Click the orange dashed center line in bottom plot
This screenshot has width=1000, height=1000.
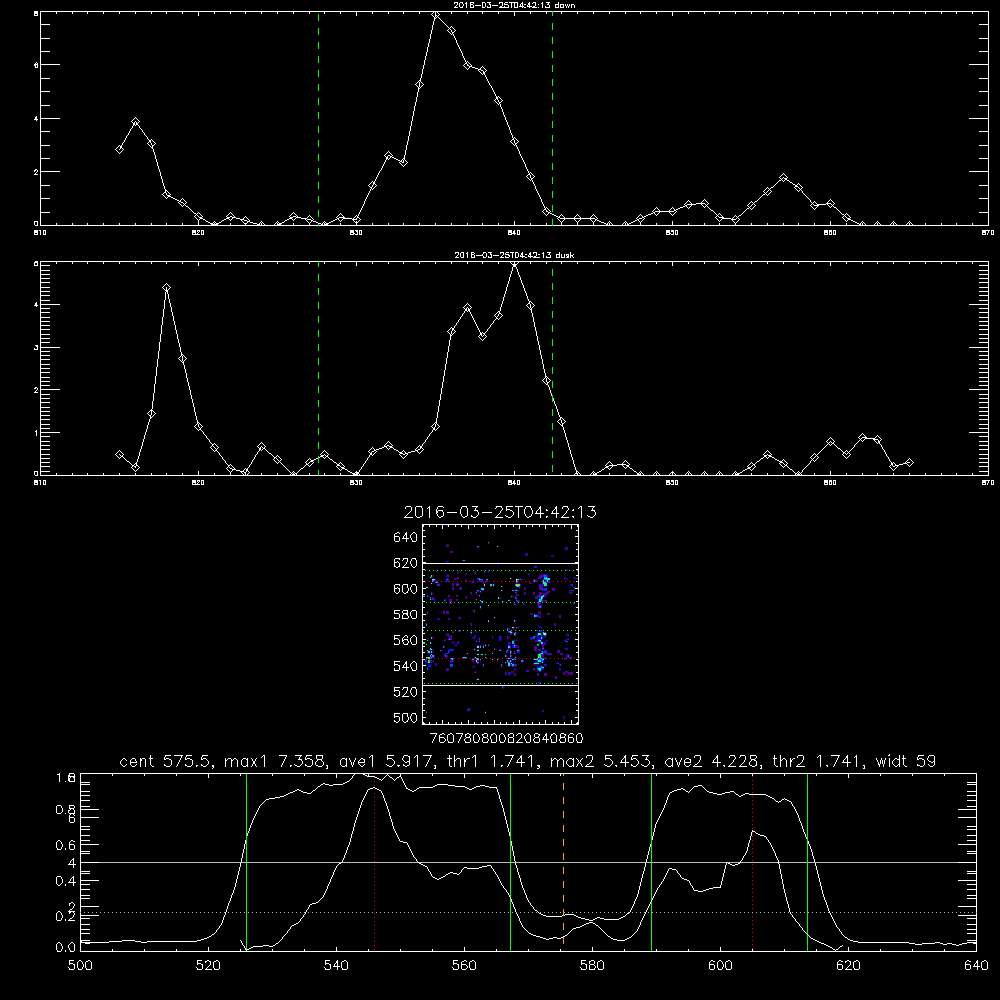point(563,861)
